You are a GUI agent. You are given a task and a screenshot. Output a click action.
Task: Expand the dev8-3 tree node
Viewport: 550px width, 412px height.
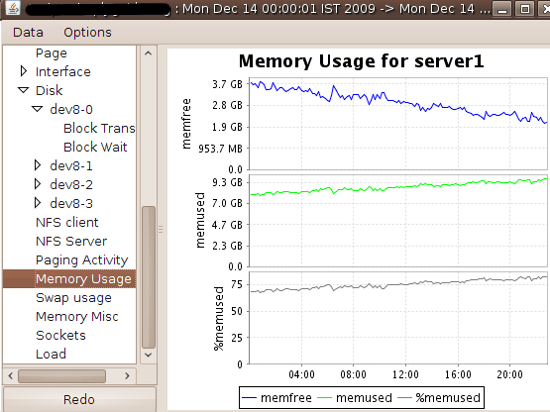[38, 203]
